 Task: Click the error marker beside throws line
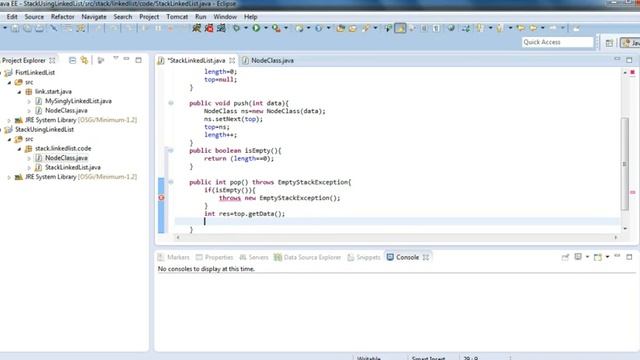(x=161, y=198)
